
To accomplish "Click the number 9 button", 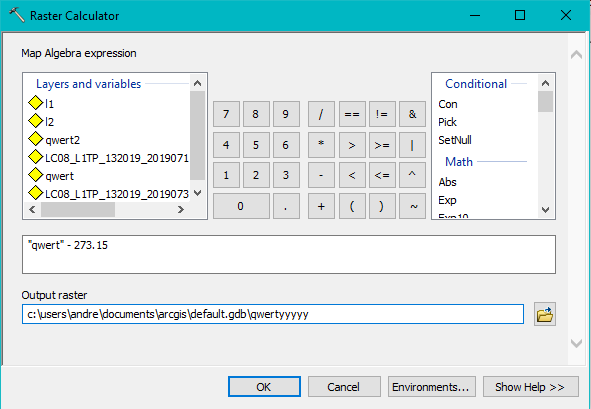I will [x=286, y=114].
